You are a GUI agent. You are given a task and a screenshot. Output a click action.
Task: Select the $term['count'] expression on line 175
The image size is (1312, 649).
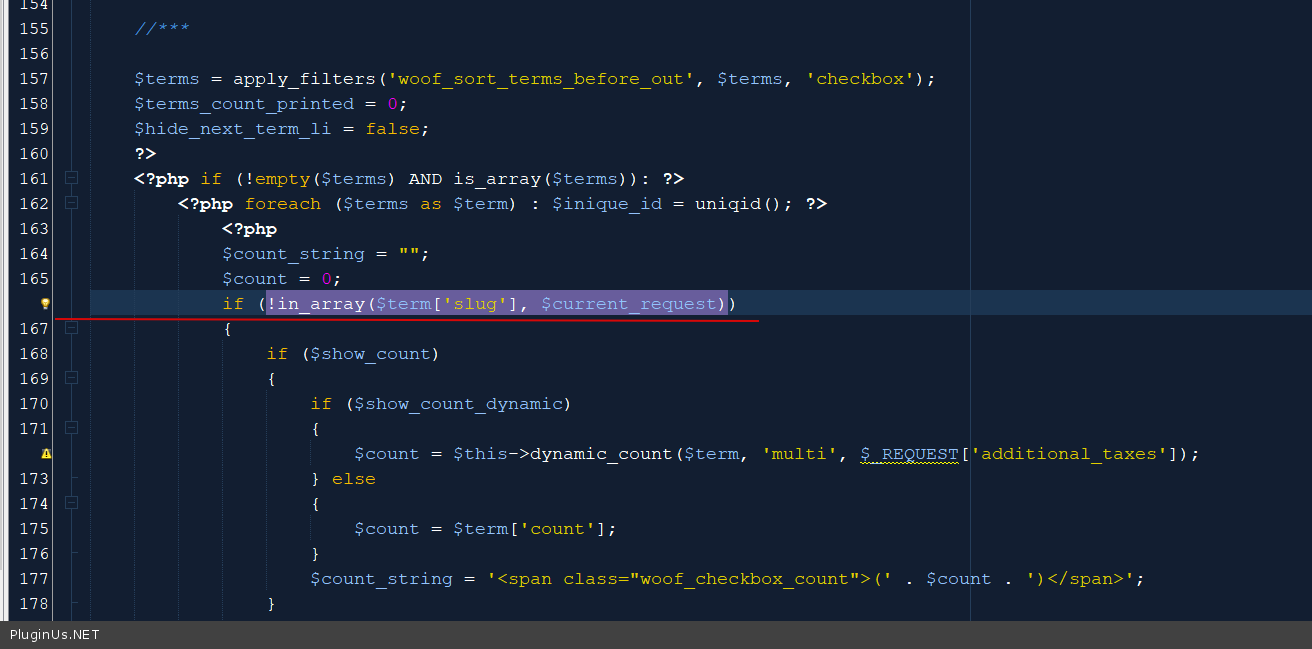[530, 529]
